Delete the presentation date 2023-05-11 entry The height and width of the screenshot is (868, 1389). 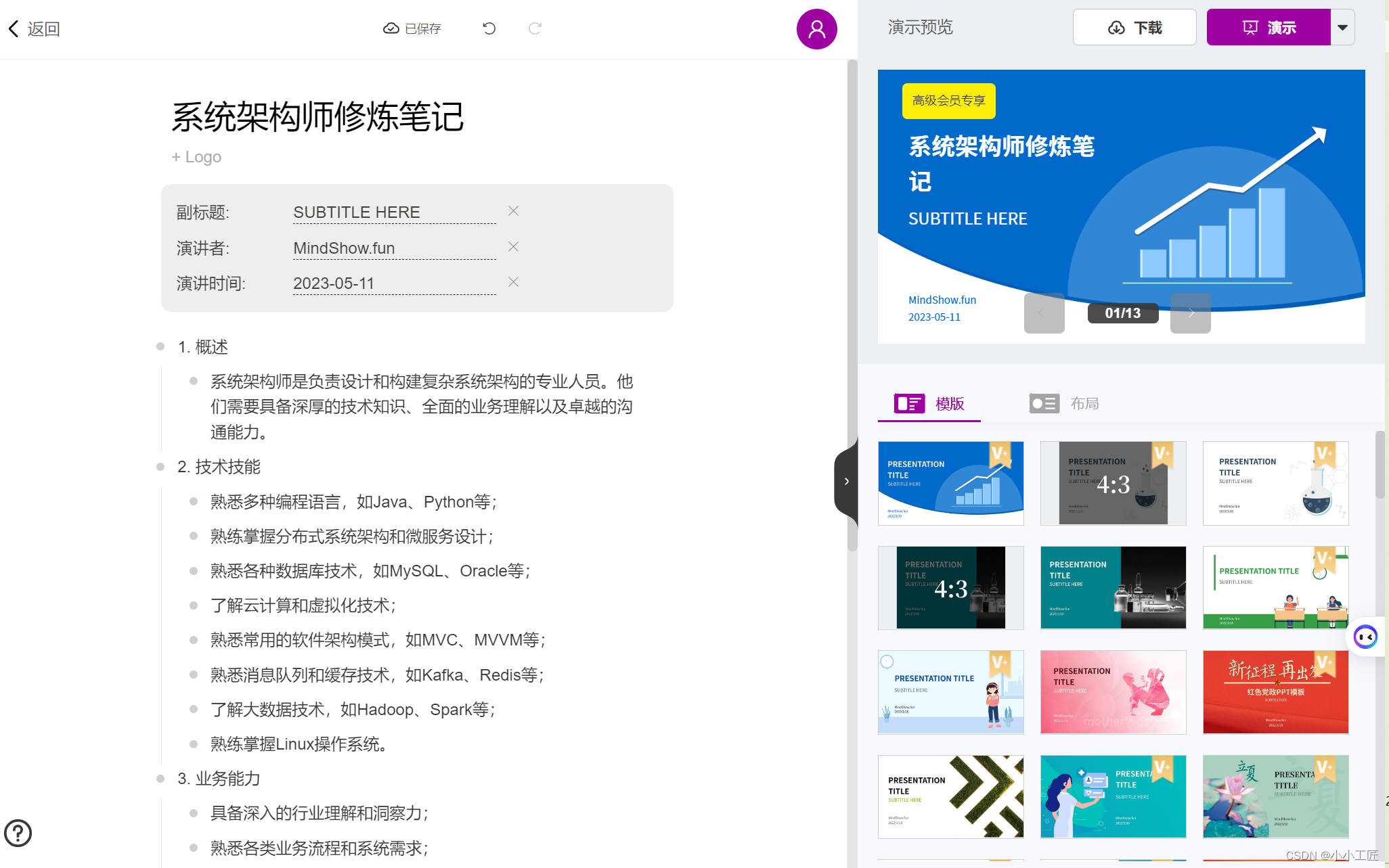[513, 282]
